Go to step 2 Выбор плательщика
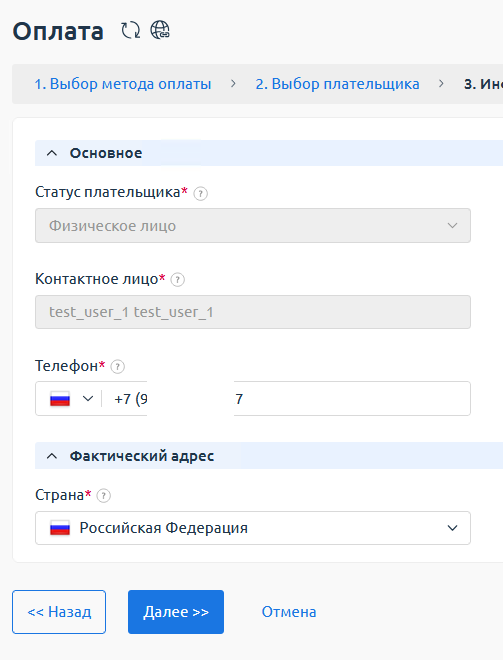 click(x=337, y=84)
